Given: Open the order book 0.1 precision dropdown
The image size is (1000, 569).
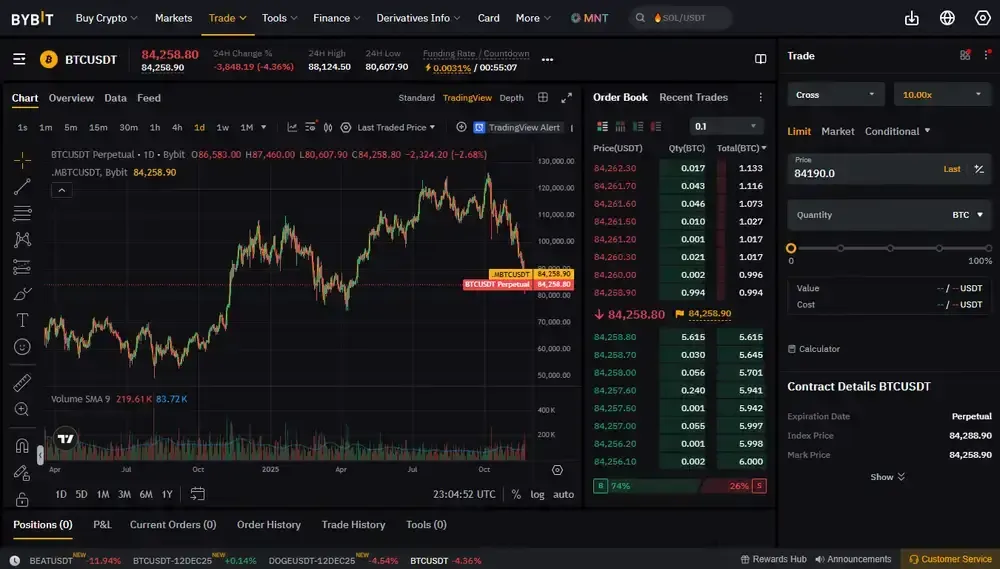Looking at the screenshot, I should (x=726, y=126).
